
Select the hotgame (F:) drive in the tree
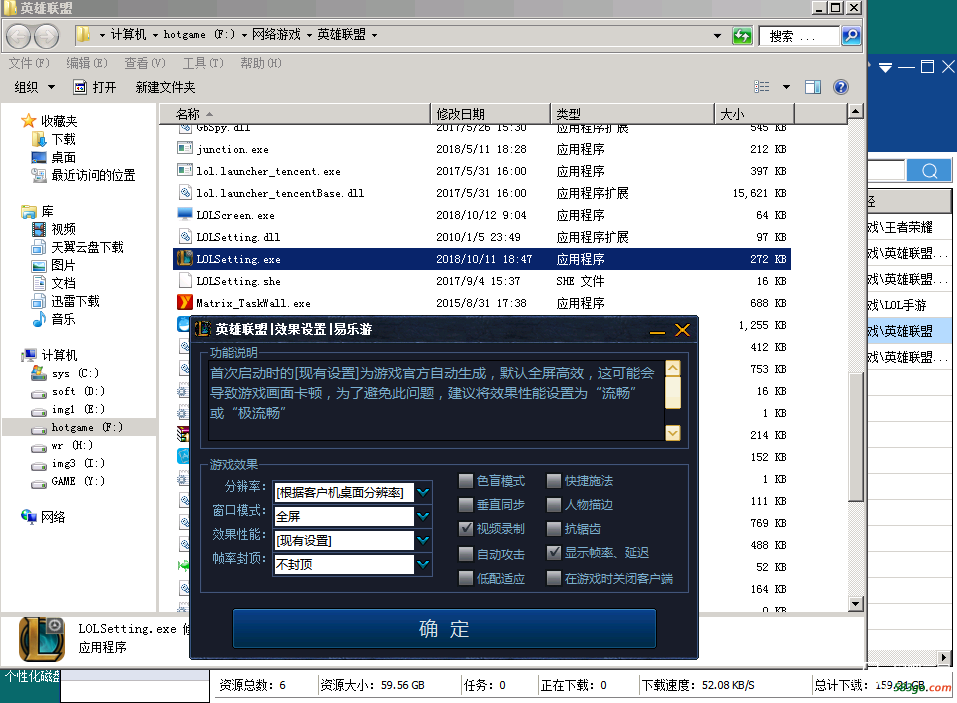point(79,427)
